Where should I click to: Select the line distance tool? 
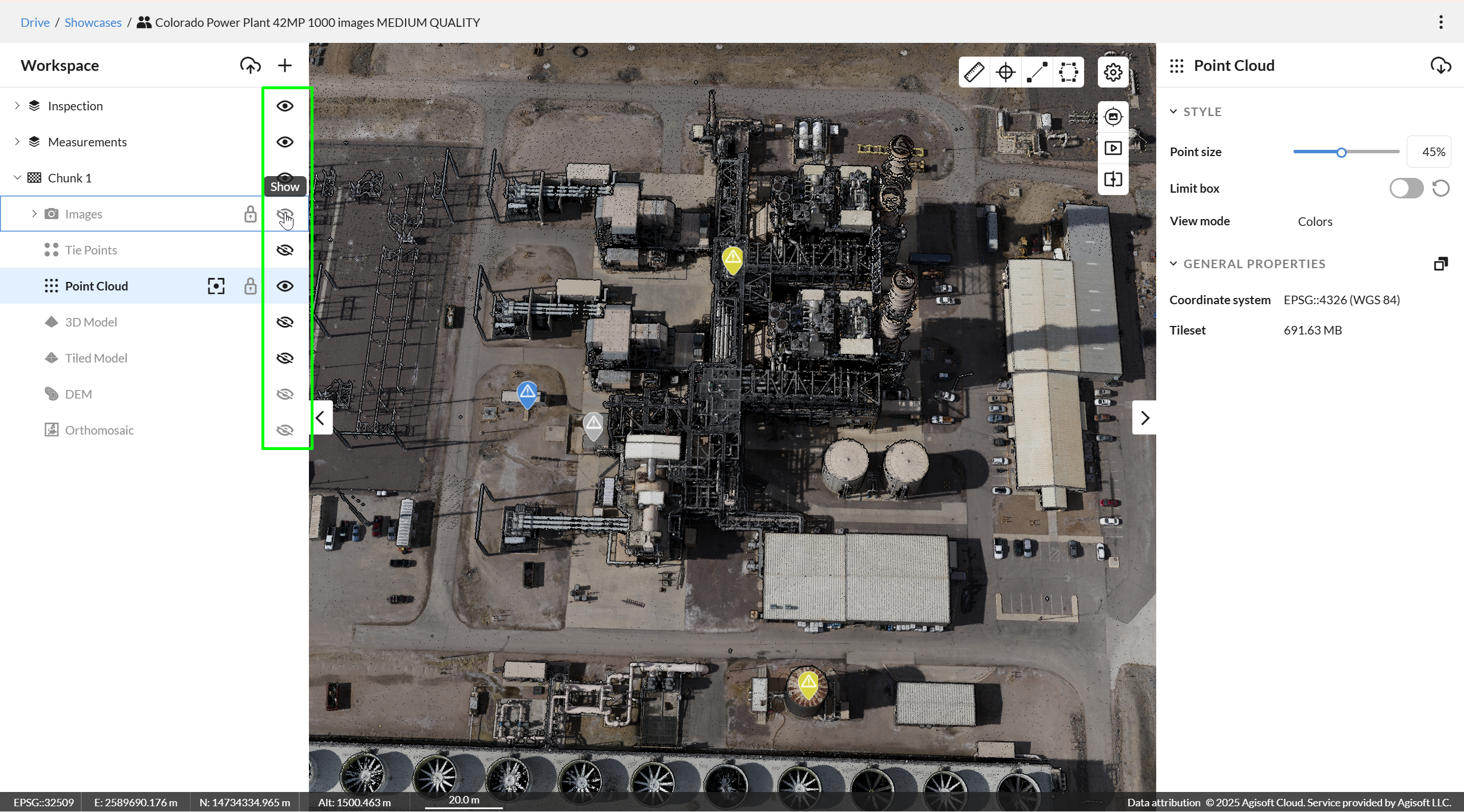(x=1037, y=73)
